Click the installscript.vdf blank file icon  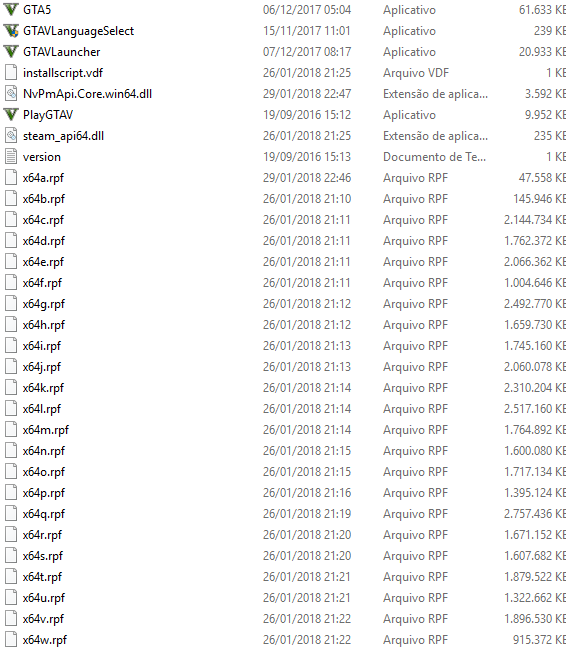(11, 73)
